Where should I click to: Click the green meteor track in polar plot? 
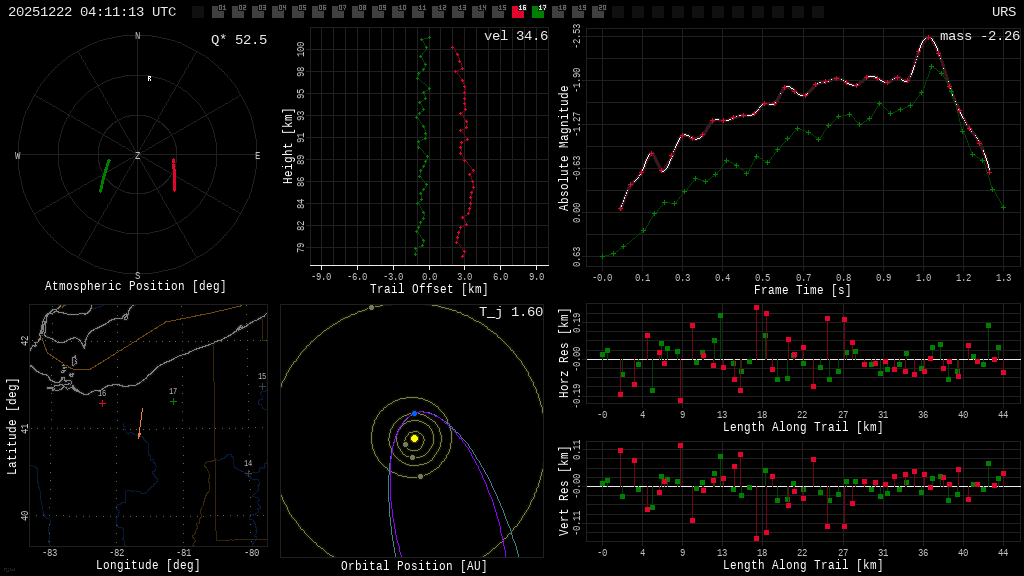(104, 176)
